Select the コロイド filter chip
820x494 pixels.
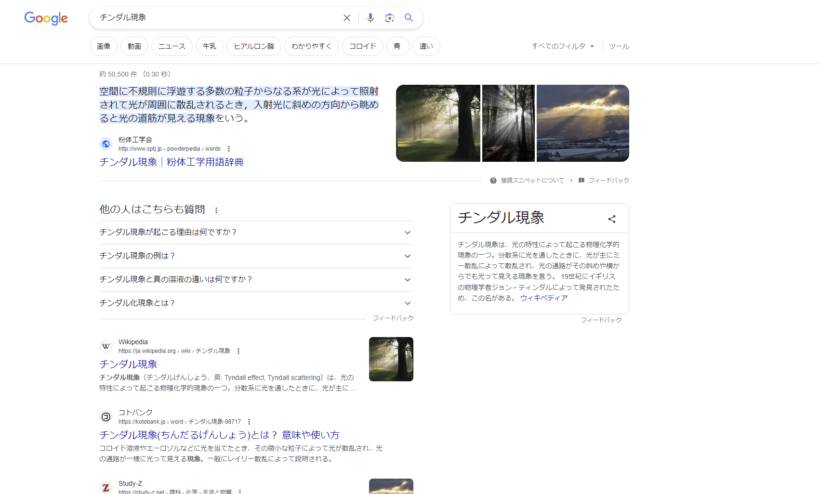tap(361, 46)
